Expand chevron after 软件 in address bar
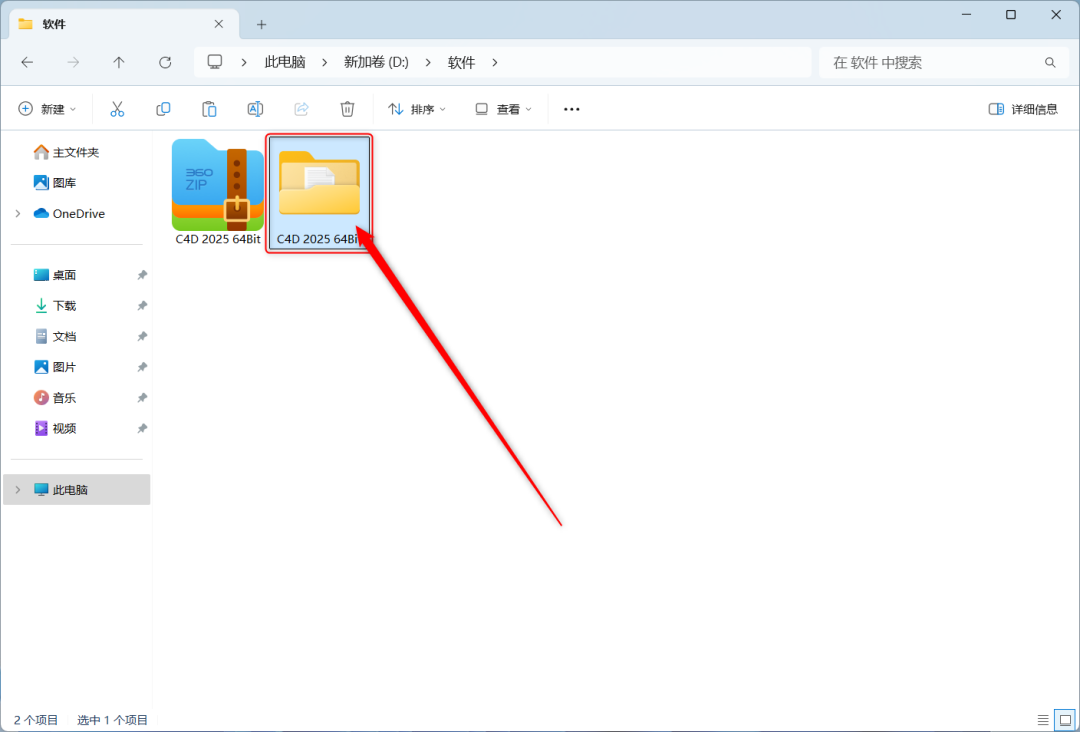 click(x=495, y=63)
